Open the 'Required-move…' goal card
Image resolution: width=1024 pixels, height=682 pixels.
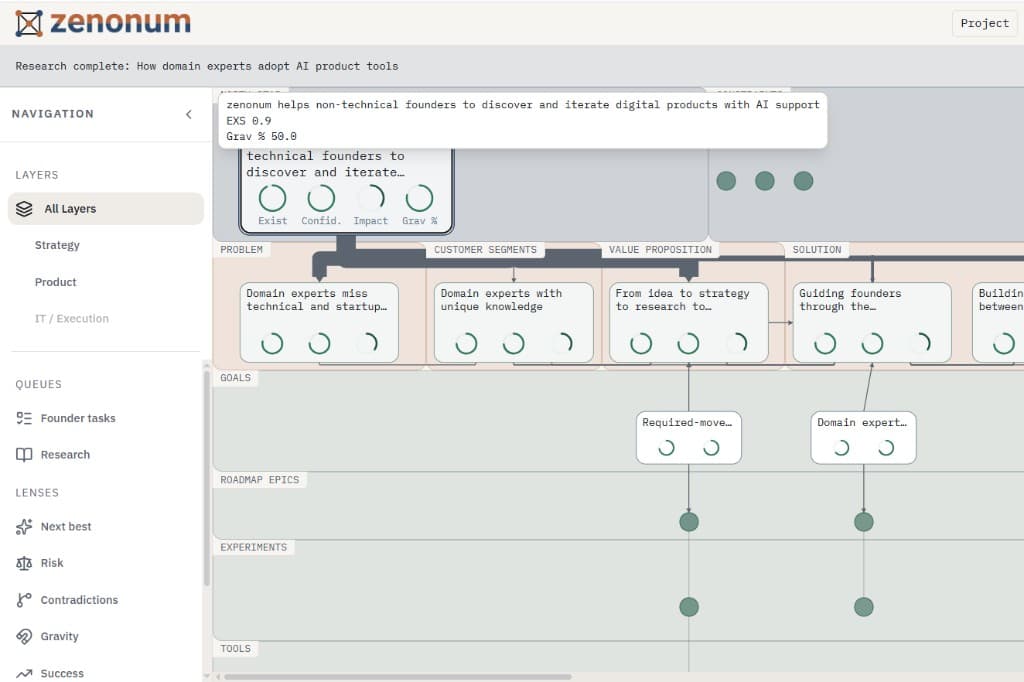click(689, 438)
